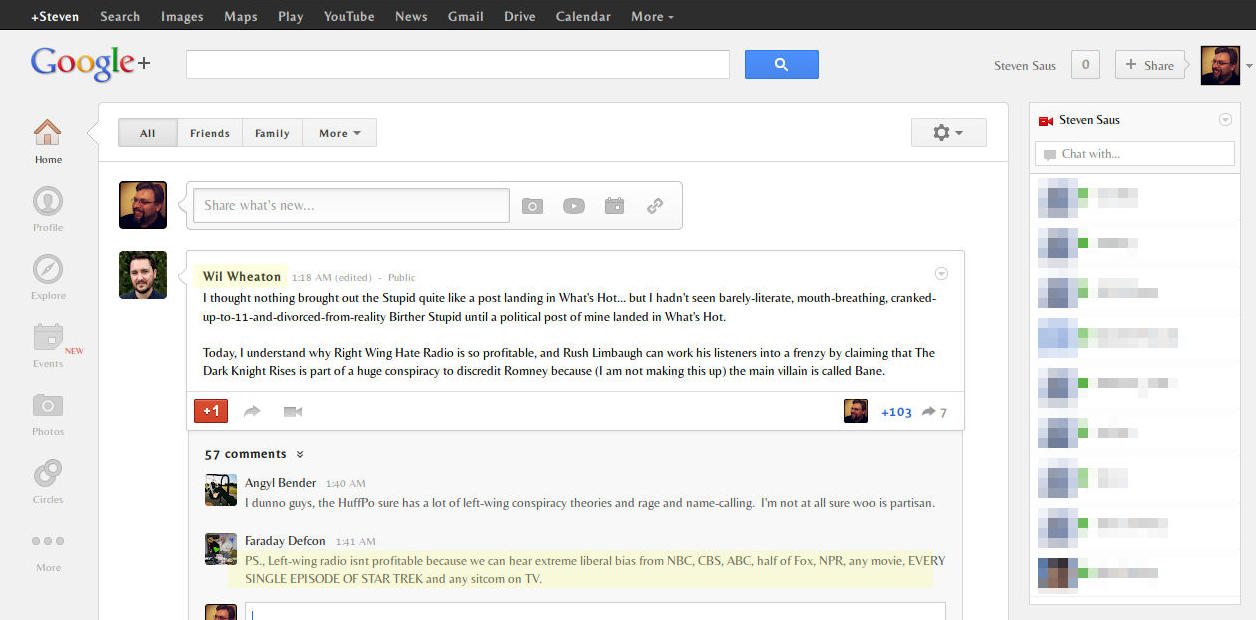Focus the Google+ search field
Image resolution: width=1256 pixels, height=620 pixels.
click(x=458, y=64)
